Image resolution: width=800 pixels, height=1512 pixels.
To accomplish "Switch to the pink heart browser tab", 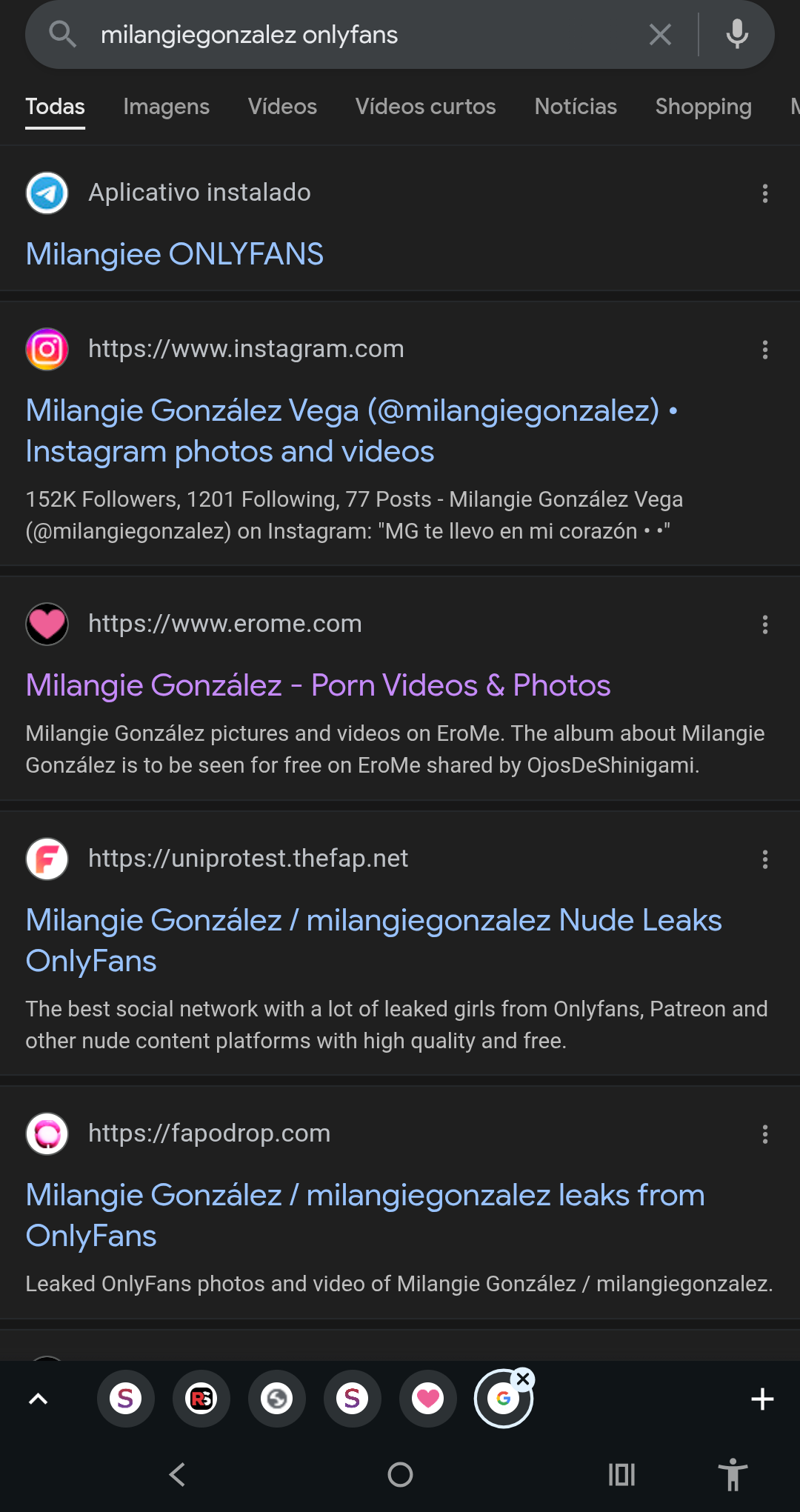I will click(428, 1399).
